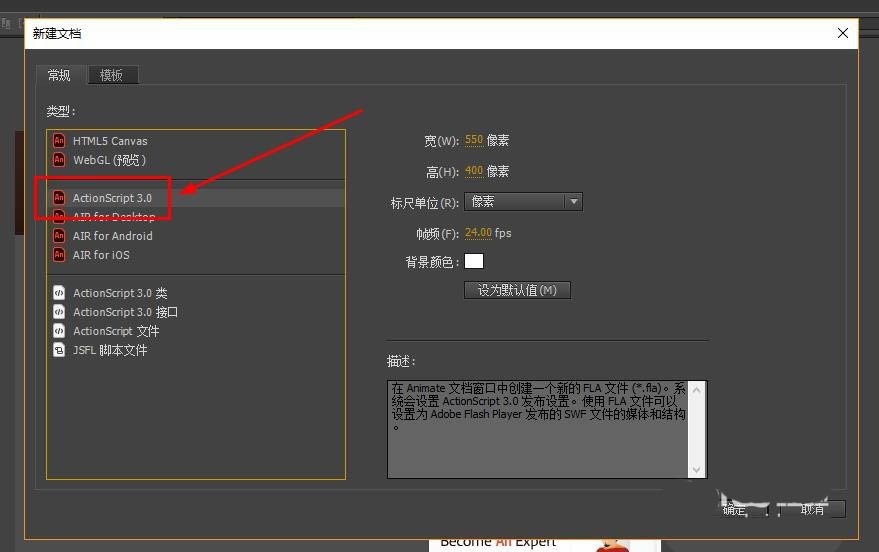Choose ActionScript 3.0 document type

point(196,198)
